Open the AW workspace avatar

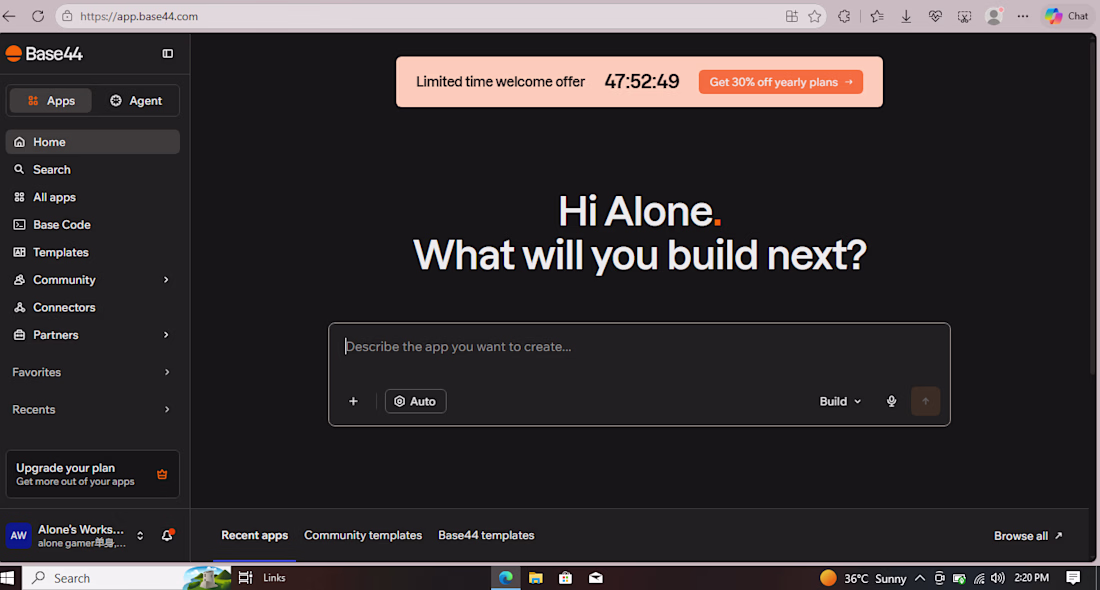[x=18, y=535]
